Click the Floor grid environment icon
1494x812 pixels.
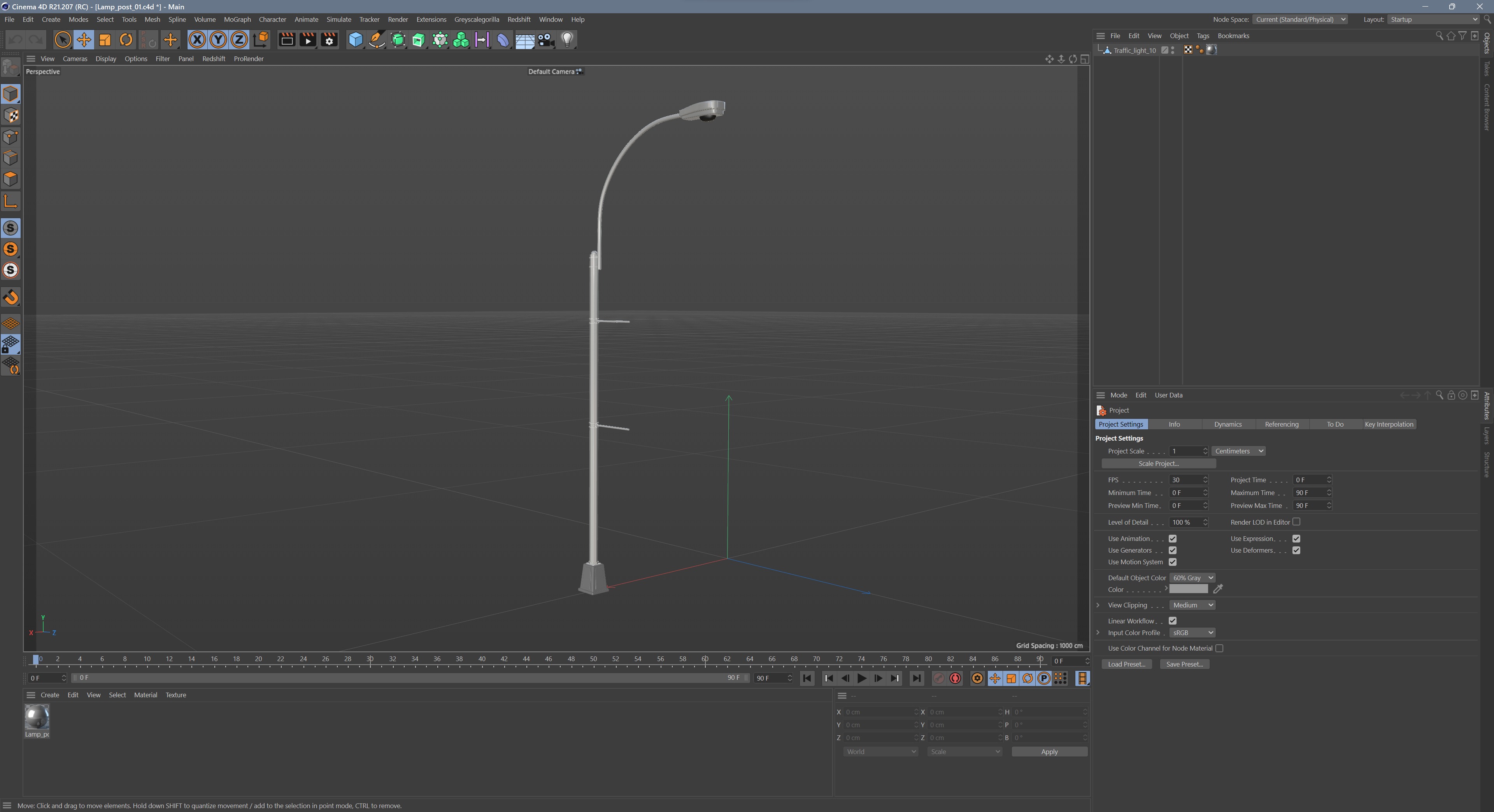(x=525, y=40)
